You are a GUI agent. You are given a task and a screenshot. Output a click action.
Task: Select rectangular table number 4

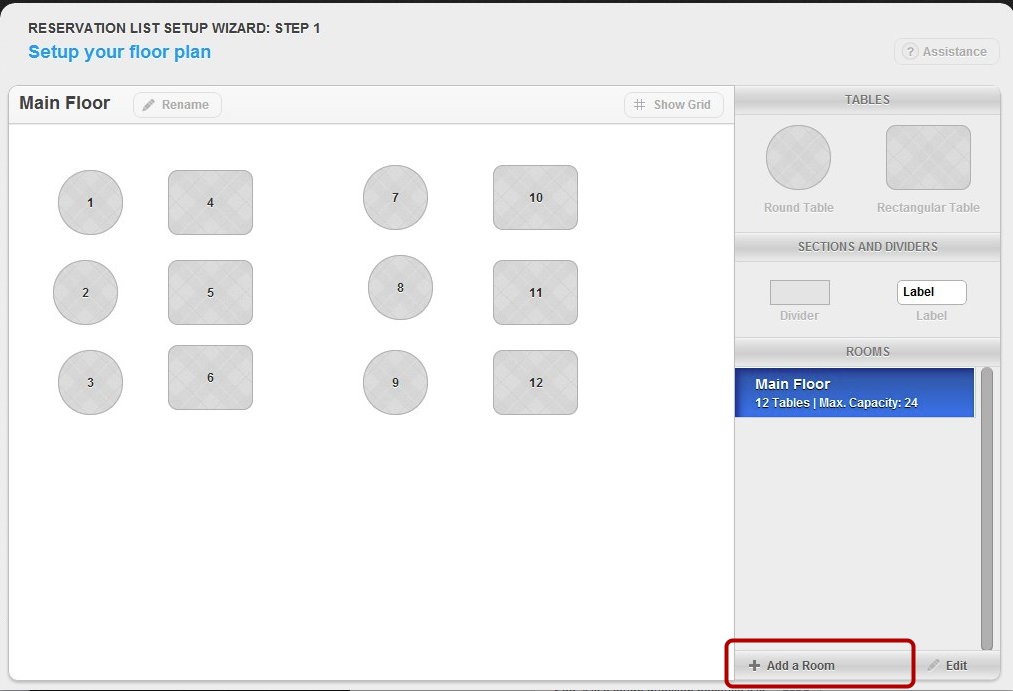click(210, 202)
